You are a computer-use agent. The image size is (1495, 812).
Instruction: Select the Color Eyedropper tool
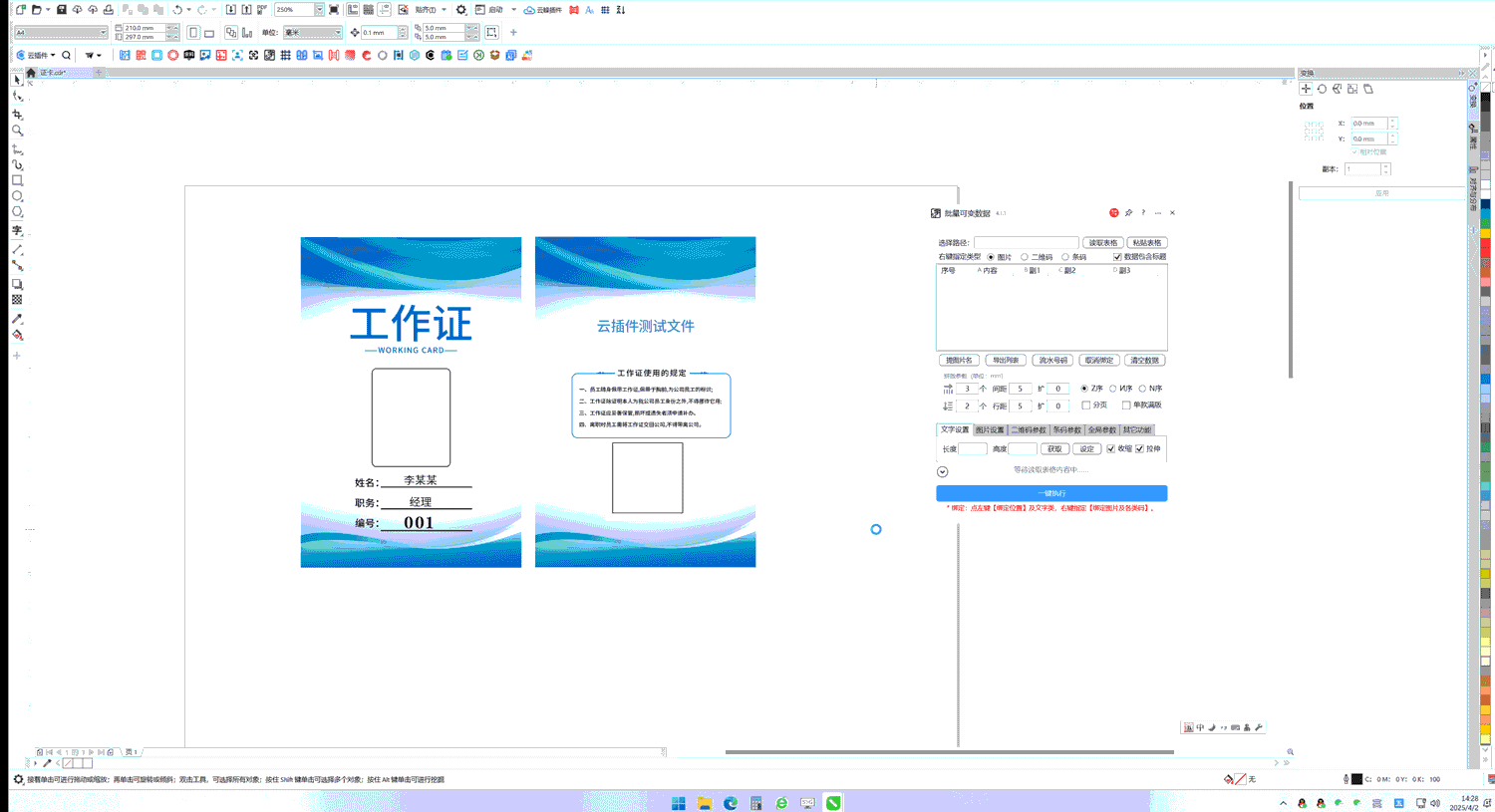coord(17,319)
